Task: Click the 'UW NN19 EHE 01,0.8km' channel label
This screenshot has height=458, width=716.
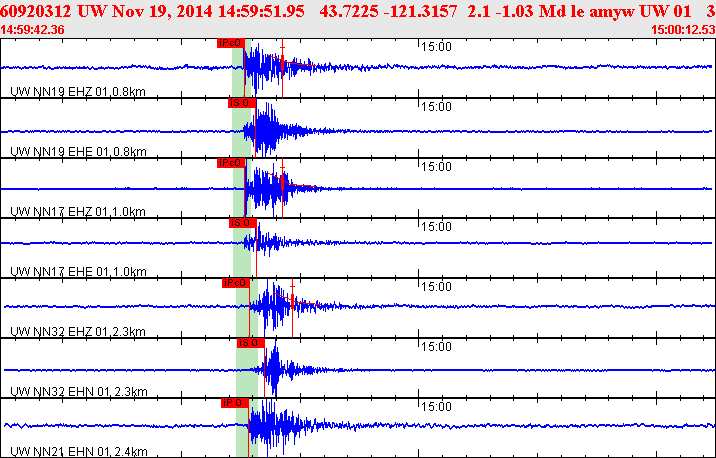Action: pos(79,152)
